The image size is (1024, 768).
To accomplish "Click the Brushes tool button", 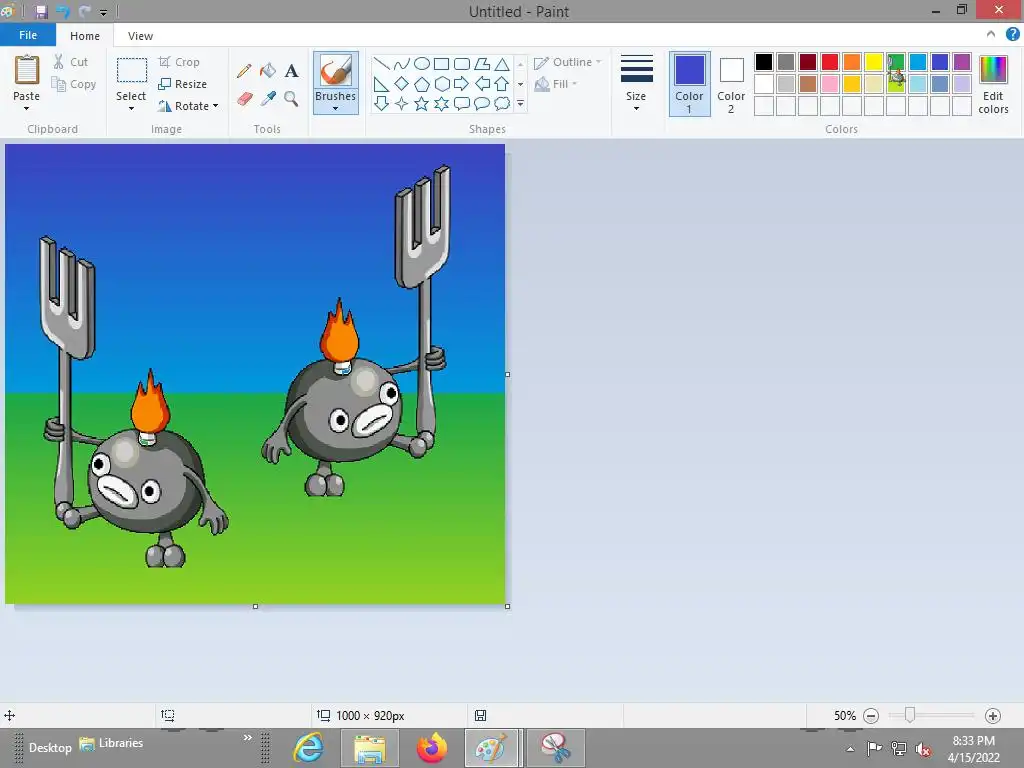I will [336, 72].
